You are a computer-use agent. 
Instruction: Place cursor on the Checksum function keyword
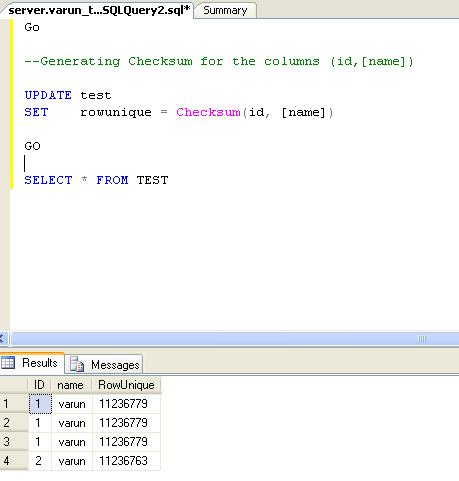[208, 112]
